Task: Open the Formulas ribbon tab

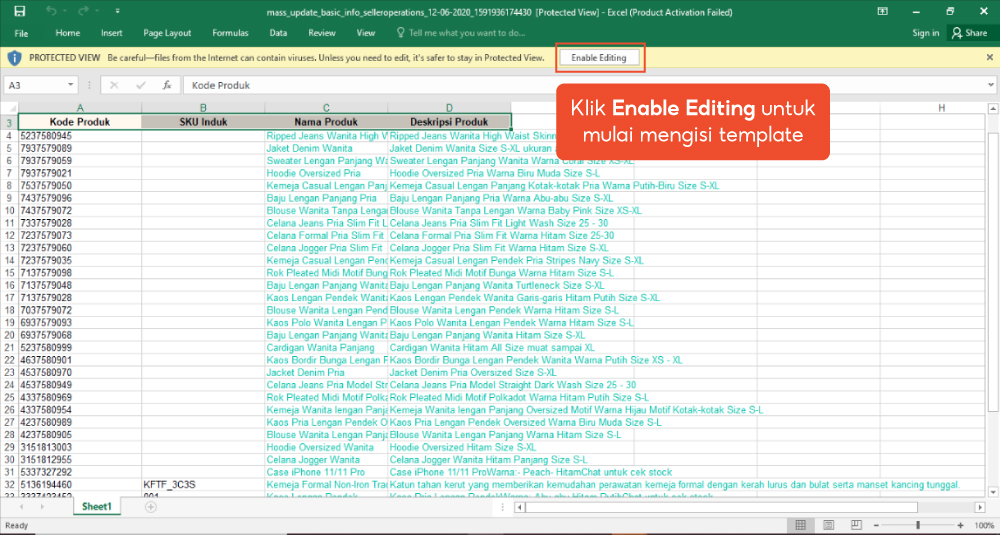Action: (x=230, y=33)
